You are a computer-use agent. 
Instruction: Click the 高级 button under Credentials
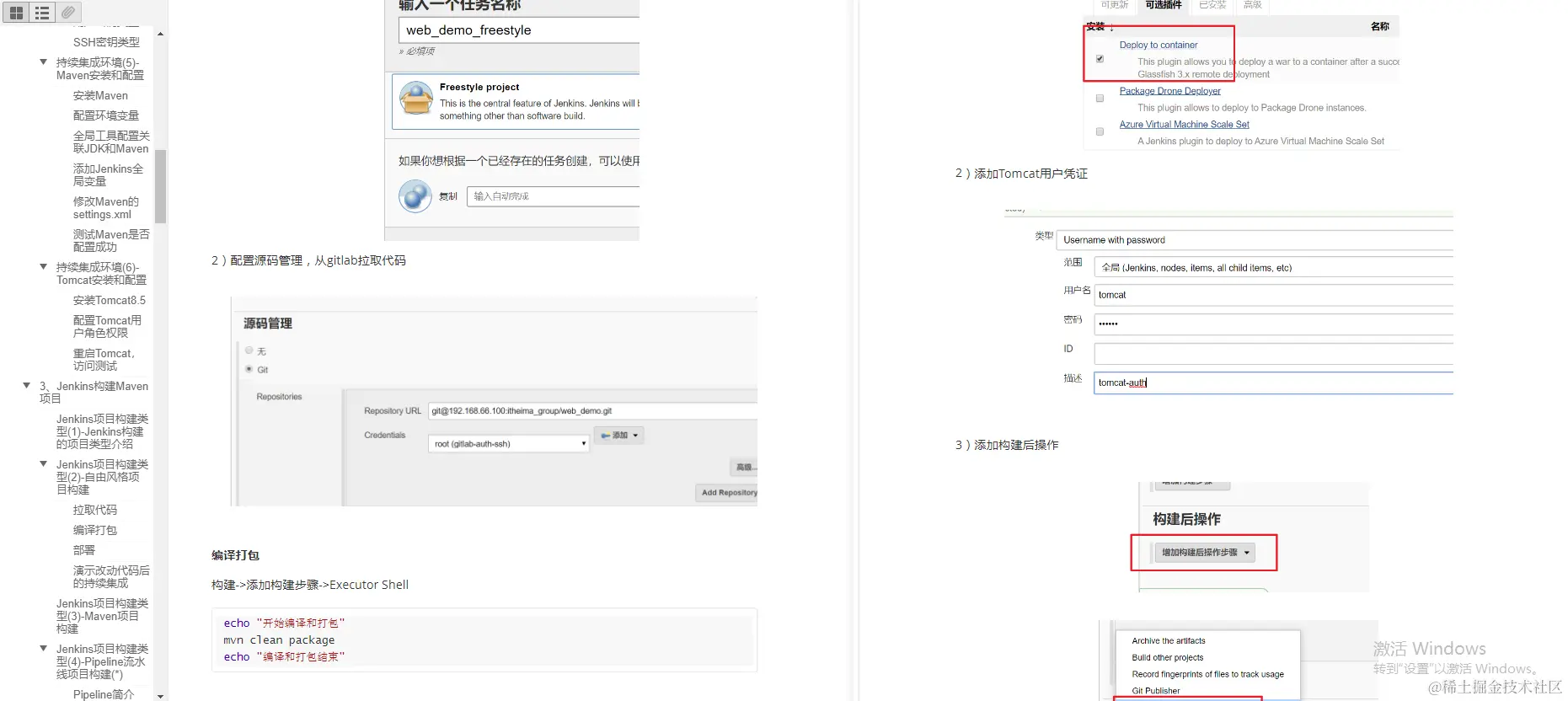point(744,467)
